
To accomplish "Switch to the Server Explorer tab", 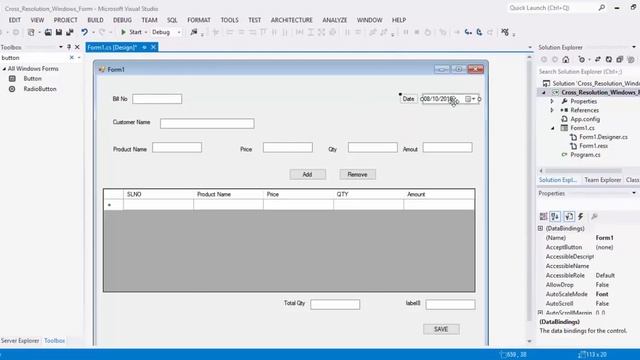I will (20, 340).
